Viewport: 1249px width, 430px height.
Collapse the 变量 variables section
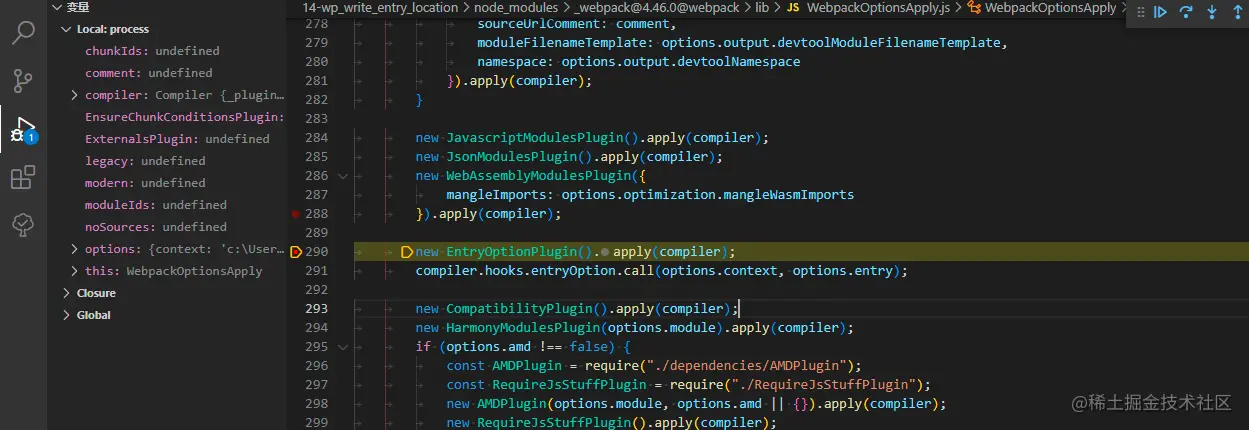tap(57, 7)
